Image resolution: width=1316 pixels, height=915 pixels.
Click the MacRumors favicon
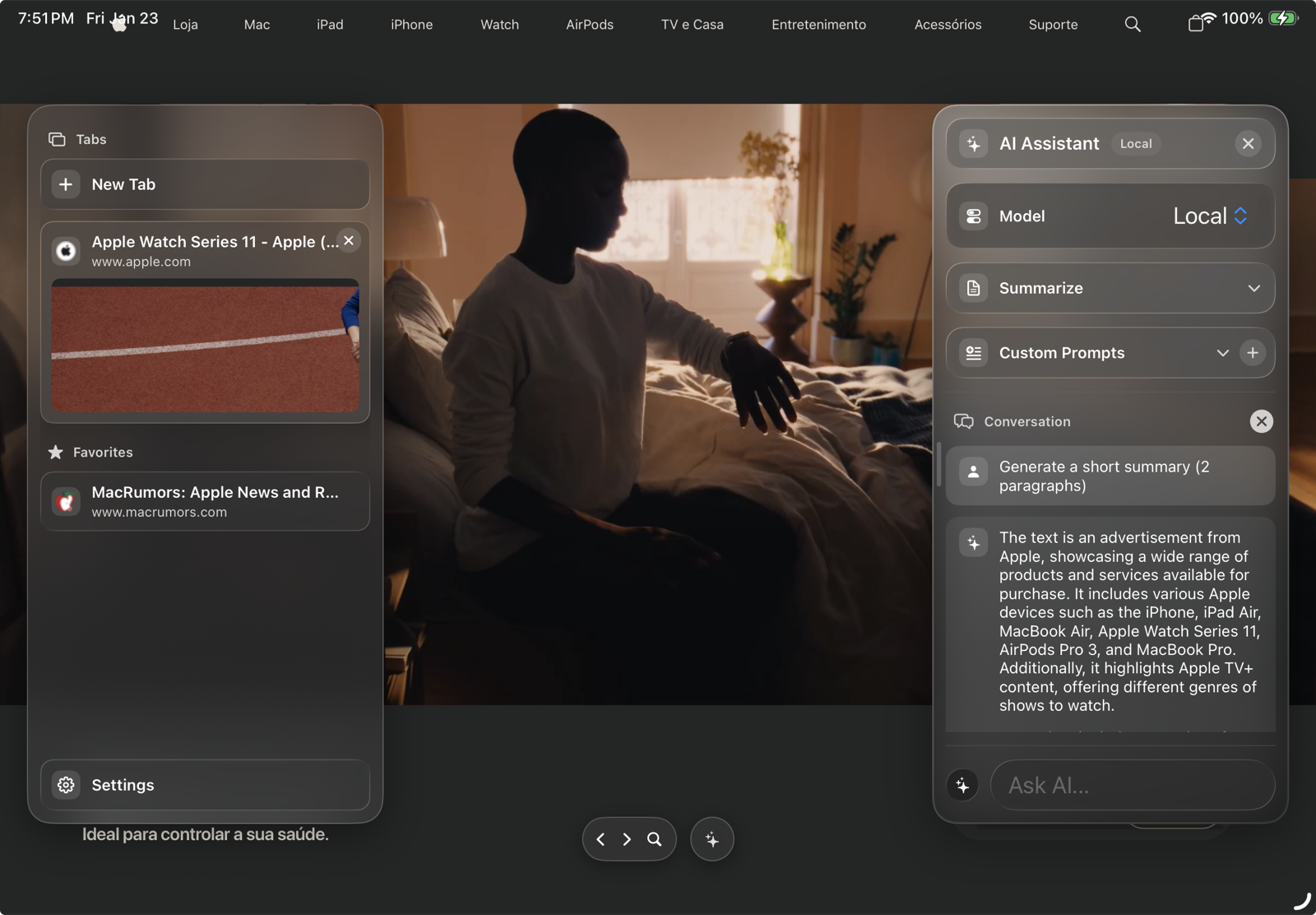coord(66,501)
